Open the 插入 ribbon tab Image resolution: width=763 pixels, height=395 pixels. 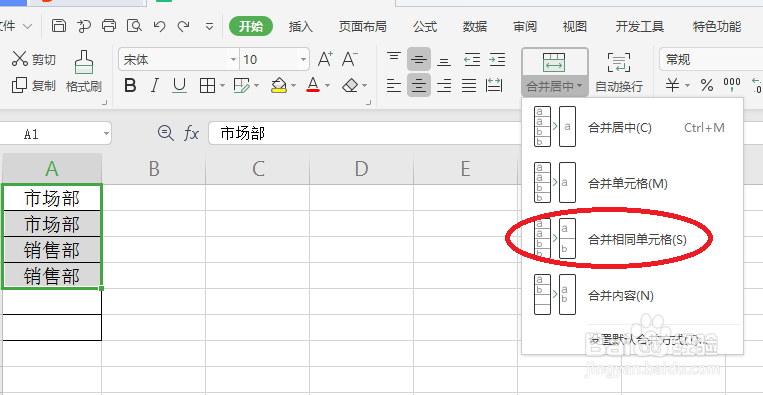301,26
